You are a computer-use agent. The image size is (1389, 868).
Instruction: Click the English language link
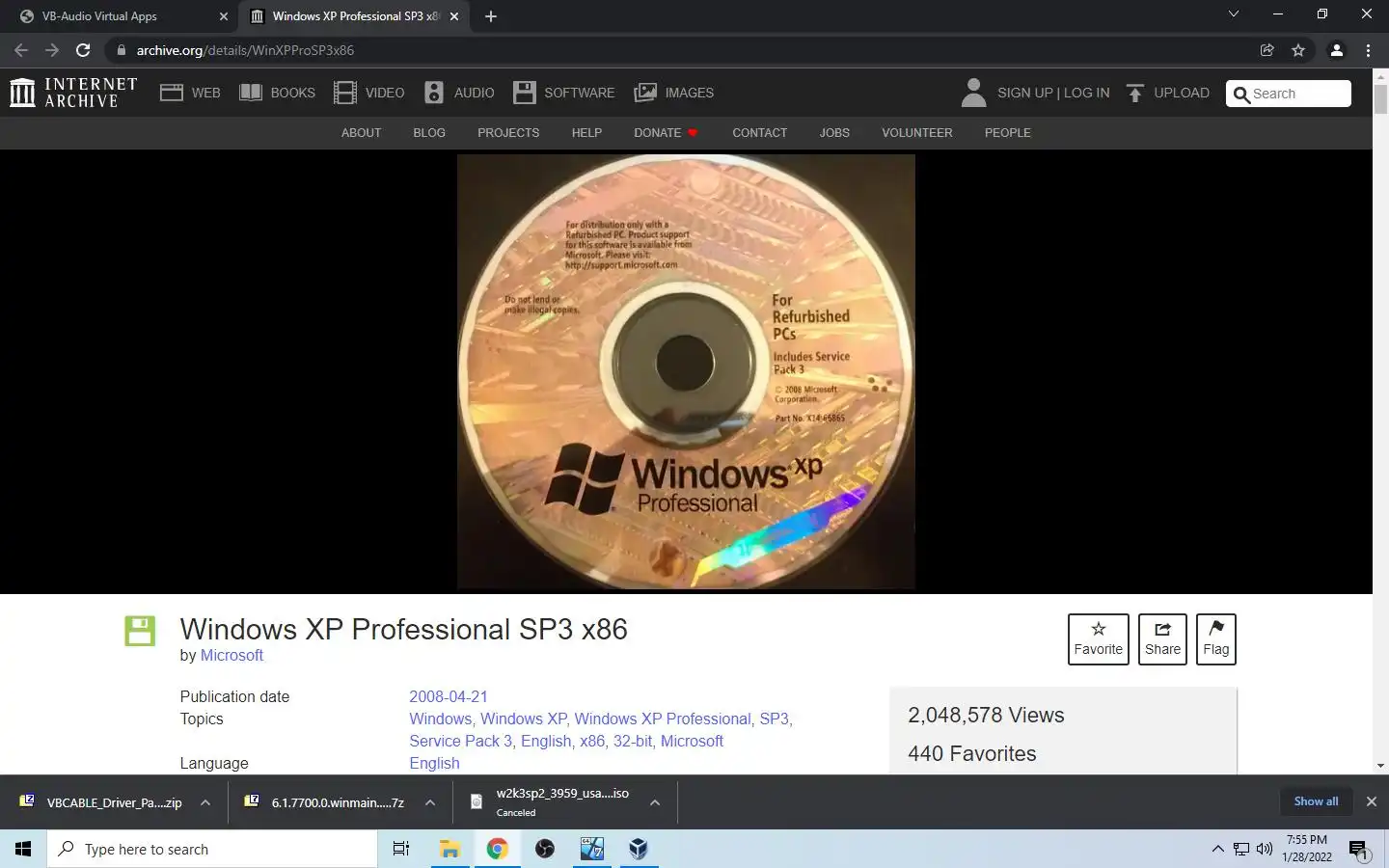[434, 763]
